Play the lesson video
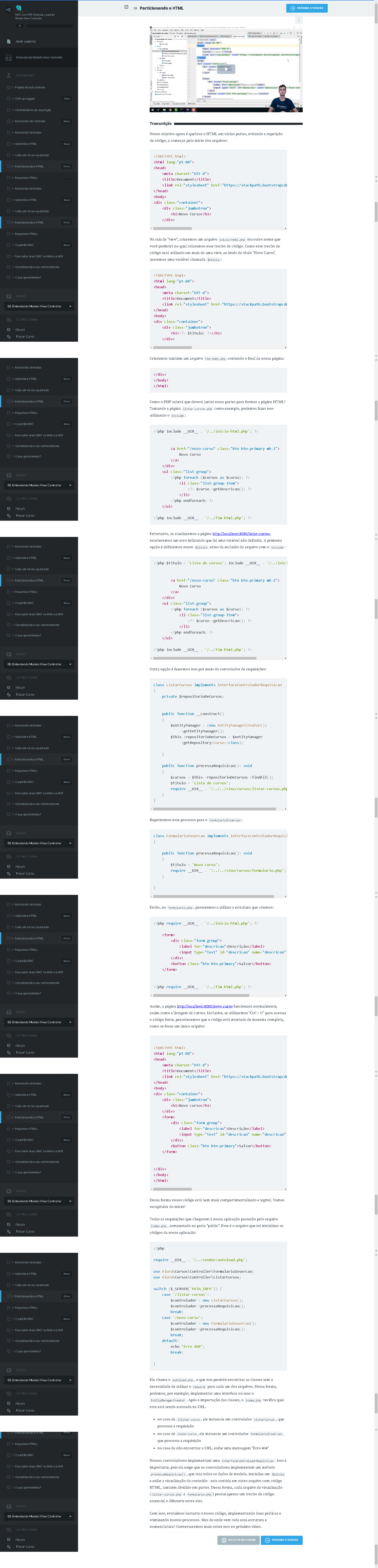Image resolution: width=378 pixels, height=1568 pixels. (x=226, y=69)
